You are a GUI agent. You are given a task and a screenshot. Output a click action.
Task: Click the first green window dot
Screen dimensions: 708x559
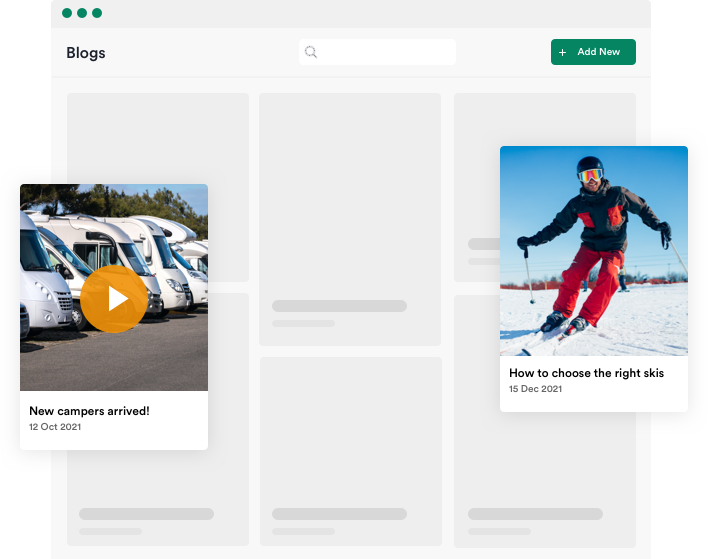(x=67, y=13)
